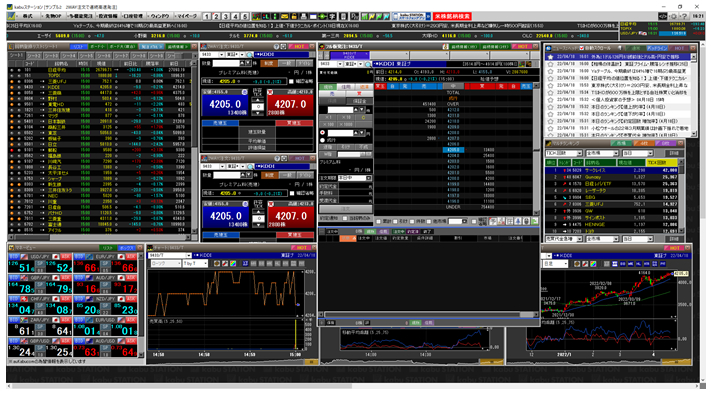The image size is (711, 400).
Task: Open the TICK回数 ranking type dropdown
Action: point(564,153)
